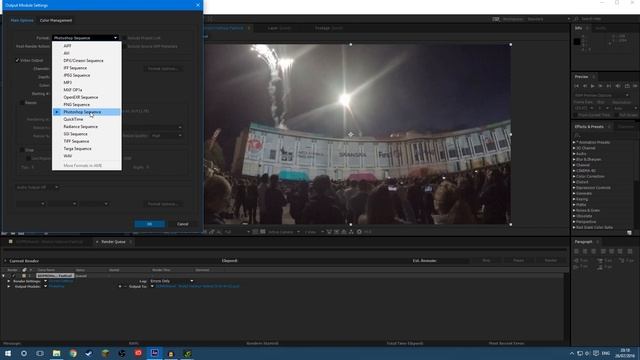
Task: Choose QuickTime format
Action: pos(87,119)
